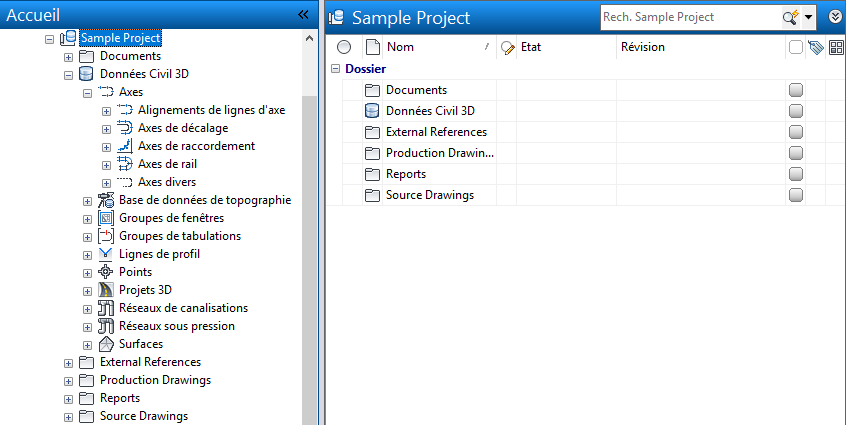Sort by the Nom column header
This screenshot has height=425, width=846.
[430, 47]
